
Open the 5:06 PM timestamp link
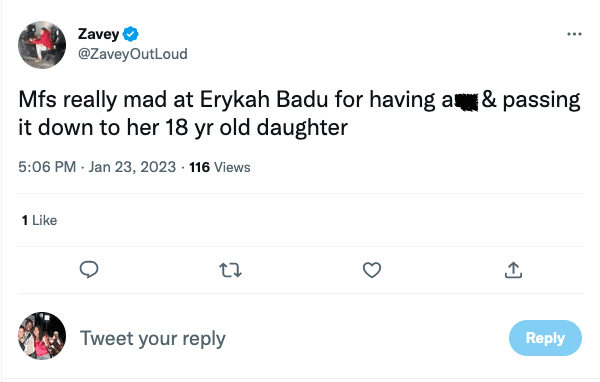(47, 167)
